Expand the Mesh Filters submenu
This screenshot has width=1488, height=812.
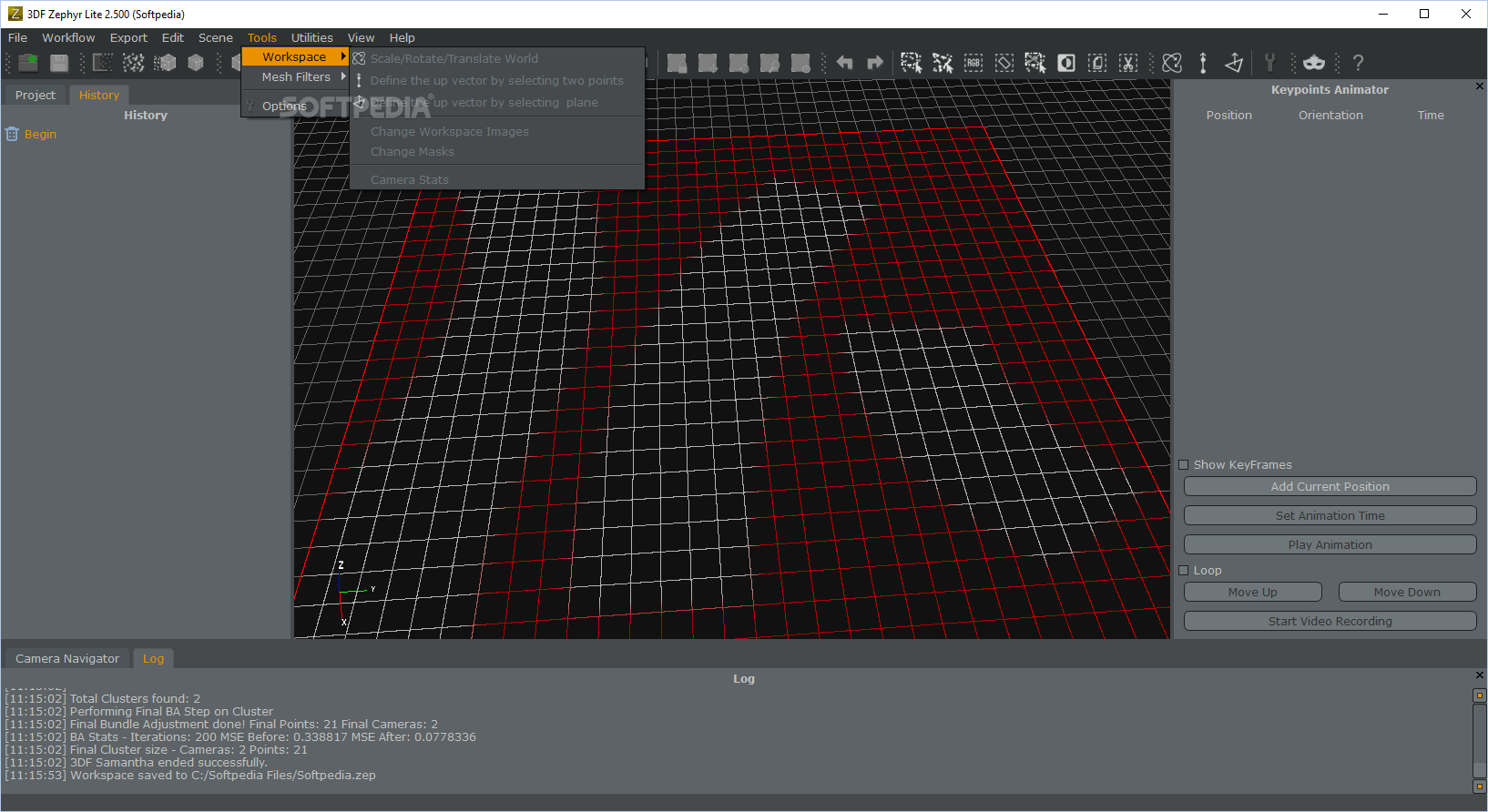(295, 77)
